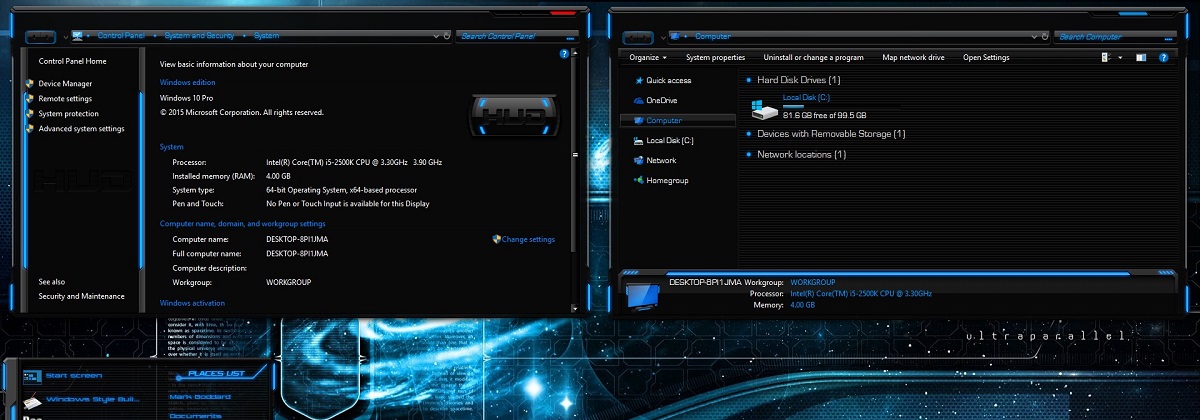Screen dimensions: 1200x420
Task: Open the Organize menu
Action: pyautogui.click(x=648, y=58)
